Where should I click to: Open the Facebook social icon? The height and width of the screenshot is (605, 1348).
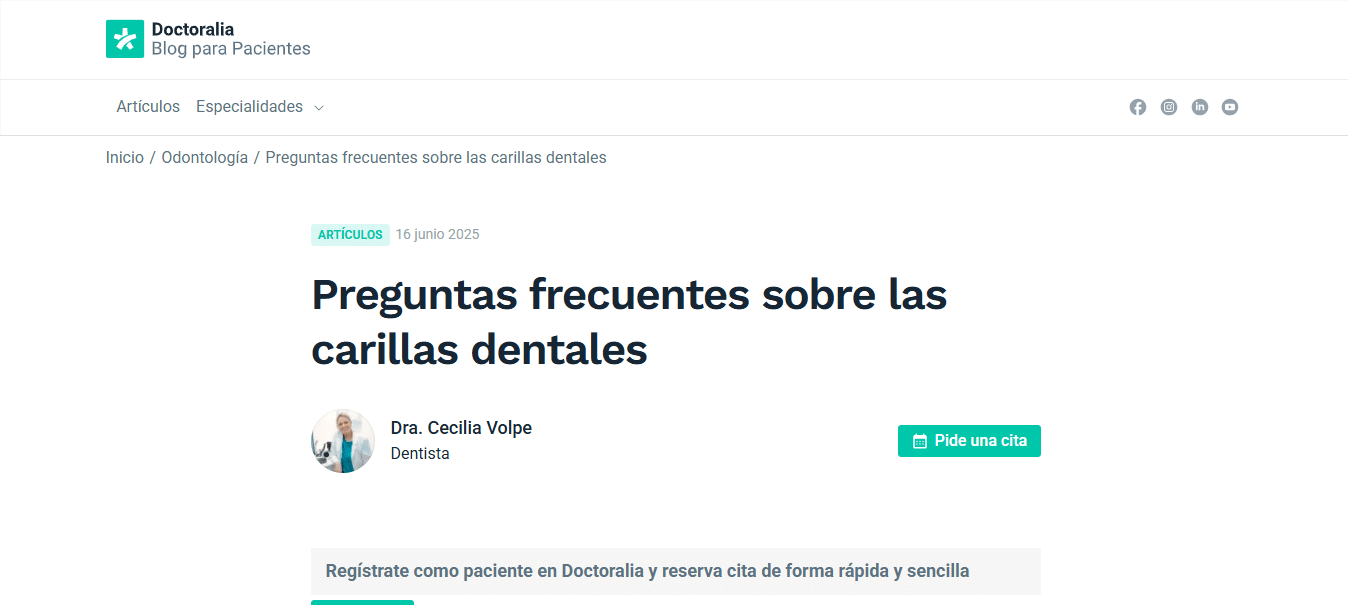coord(1137,107)
